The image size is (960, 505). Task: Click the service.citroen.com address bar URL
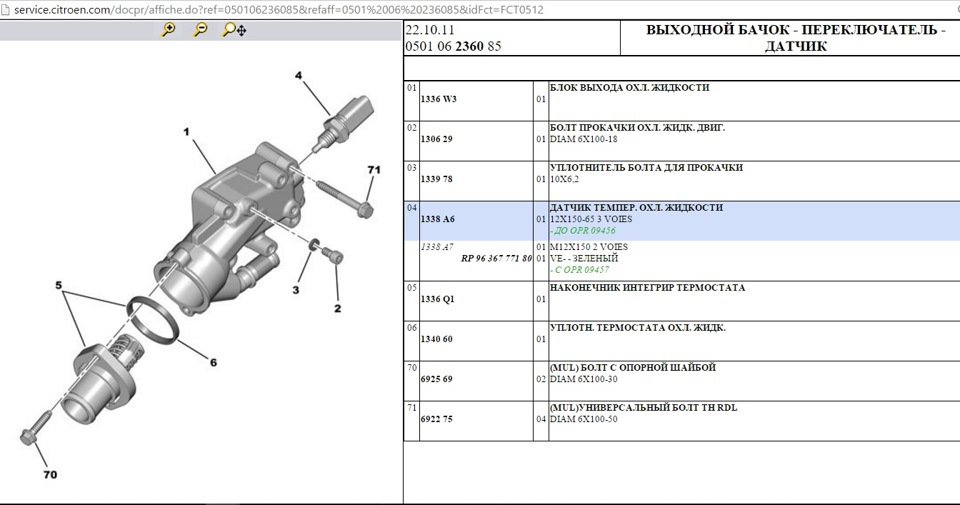click(279, 10)
